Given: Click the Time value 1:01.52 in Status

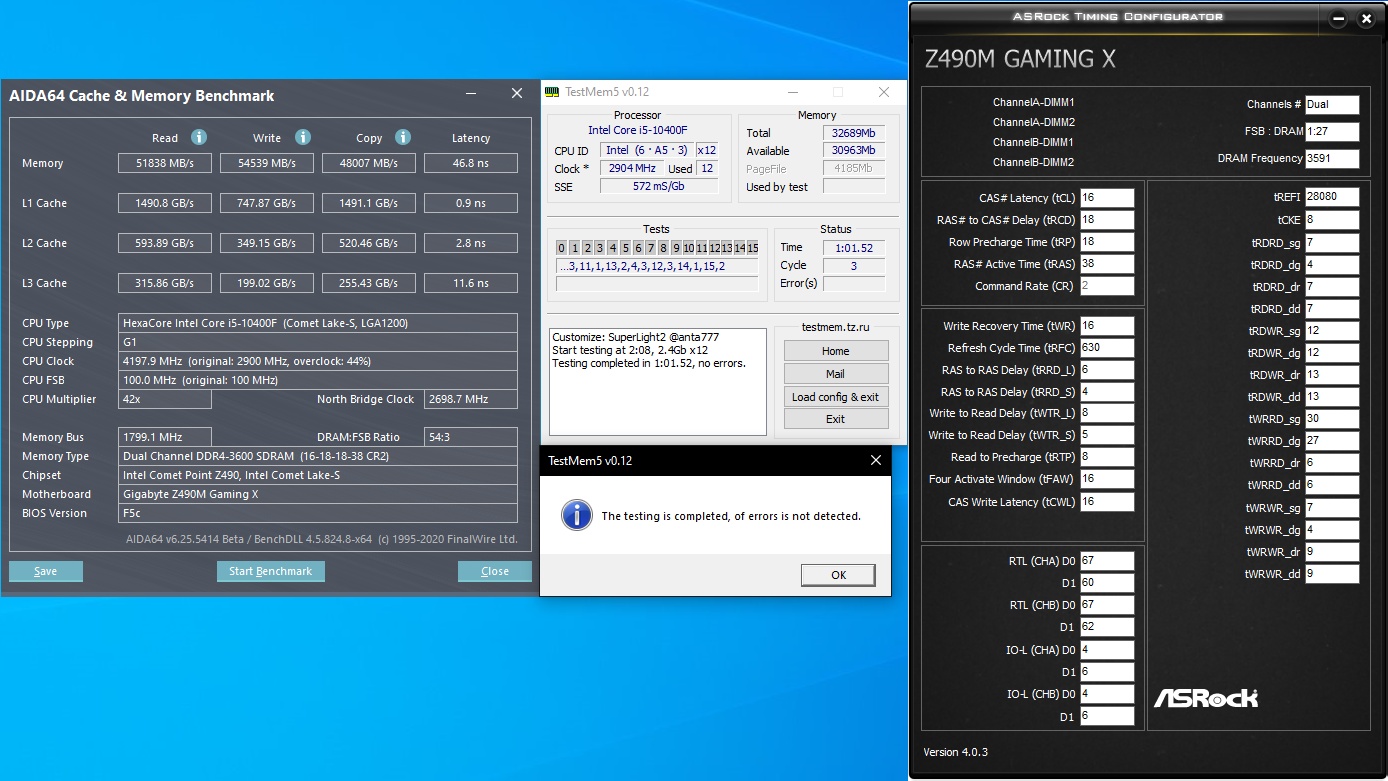Looking at the screenshot, I should 855,248.
